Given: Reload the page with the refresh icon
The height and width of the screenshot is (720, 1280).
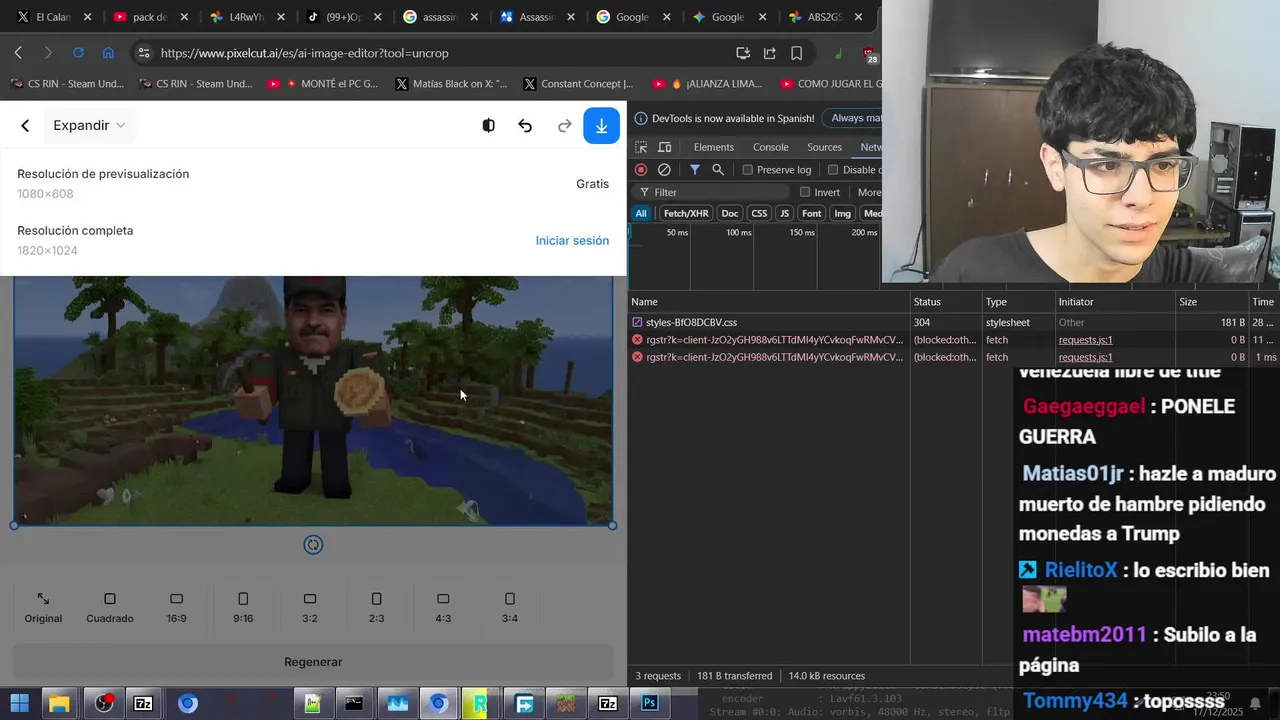Looking at the screenshot, I should coord(78,53).
